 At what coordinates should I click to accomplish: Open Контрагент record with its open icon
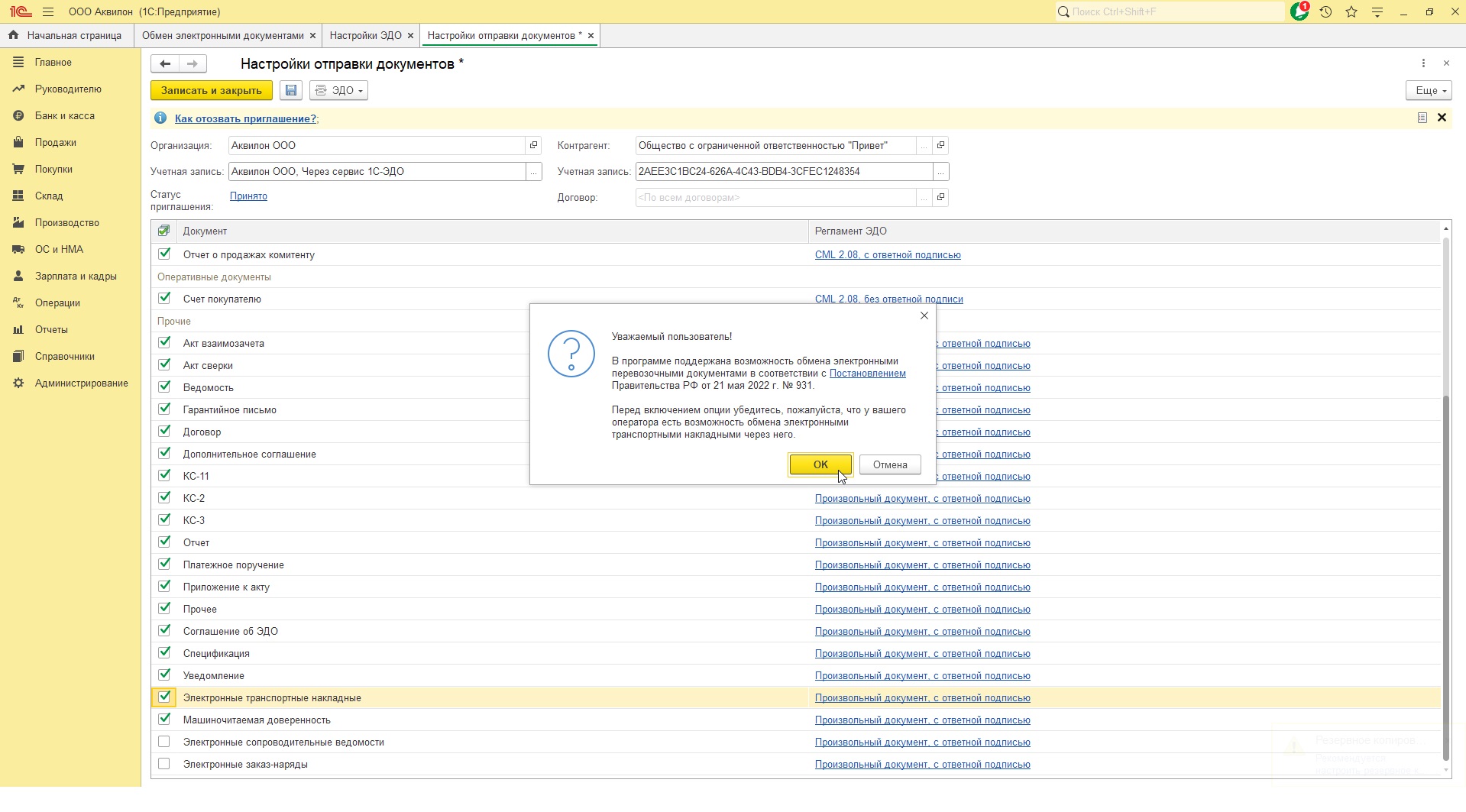click(941, 145)
